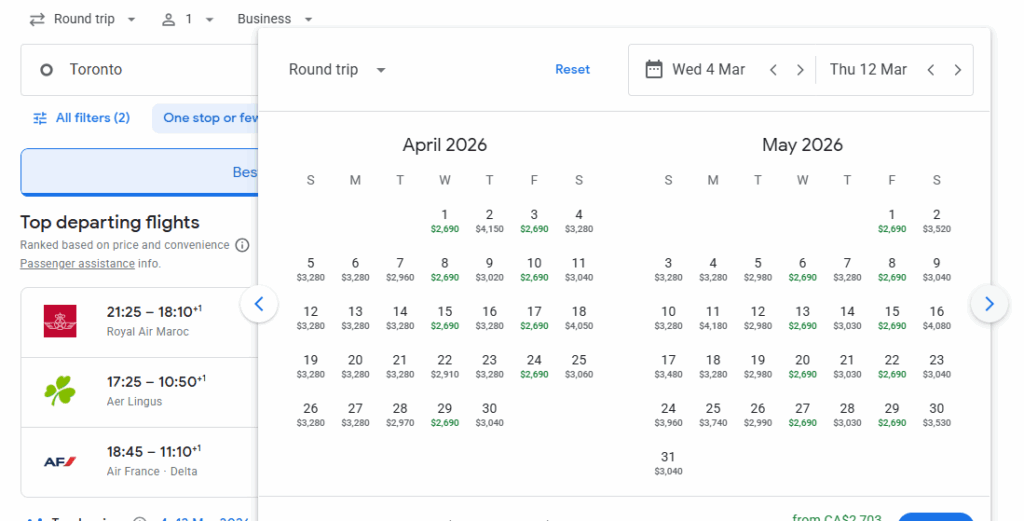The height and width of the screenshot is (521, 1024).
Task: Show next months with right chevron button
Action: [x=989, y=304]
